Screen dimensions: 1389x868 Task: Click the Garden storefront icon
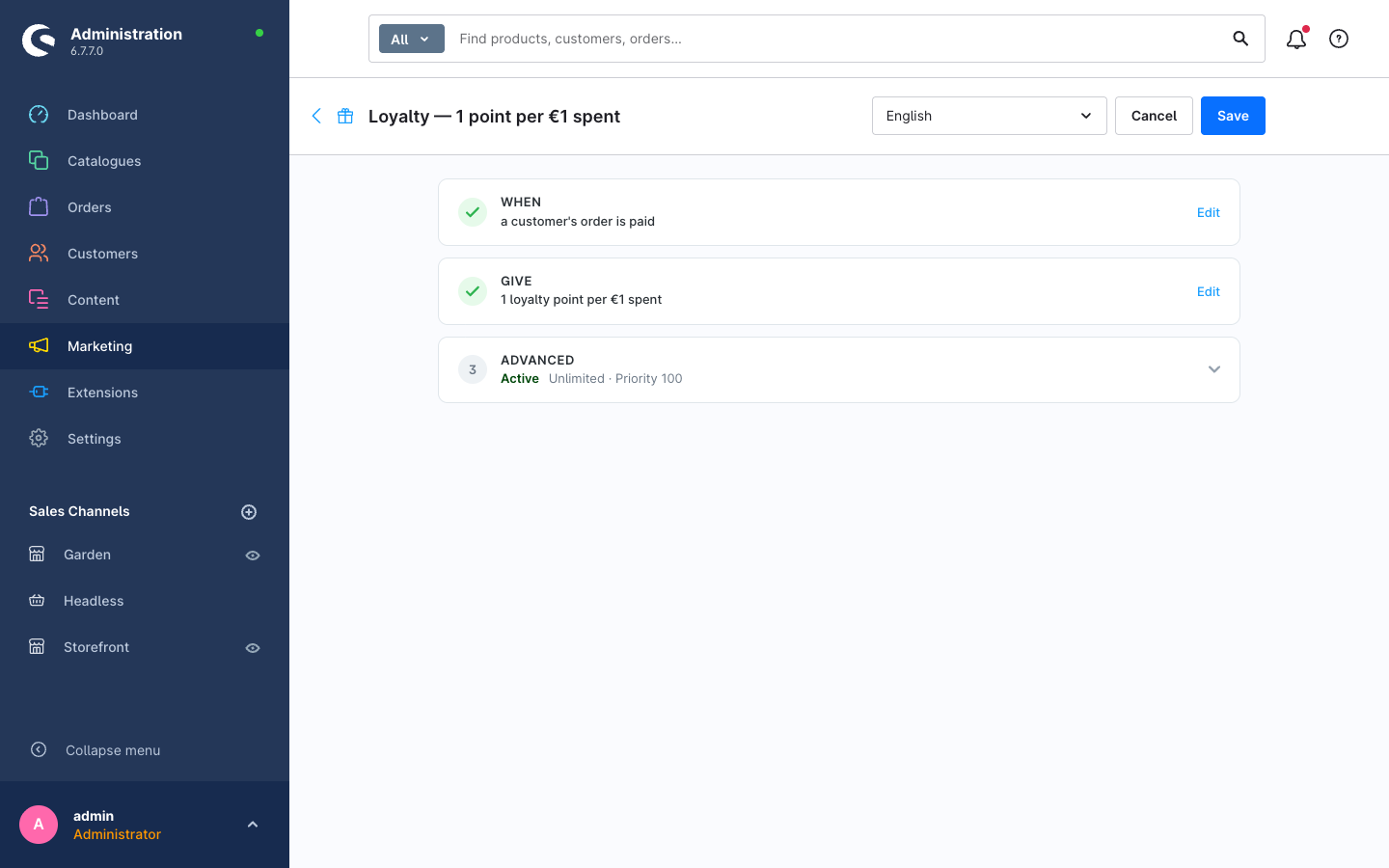click(37, 555)
